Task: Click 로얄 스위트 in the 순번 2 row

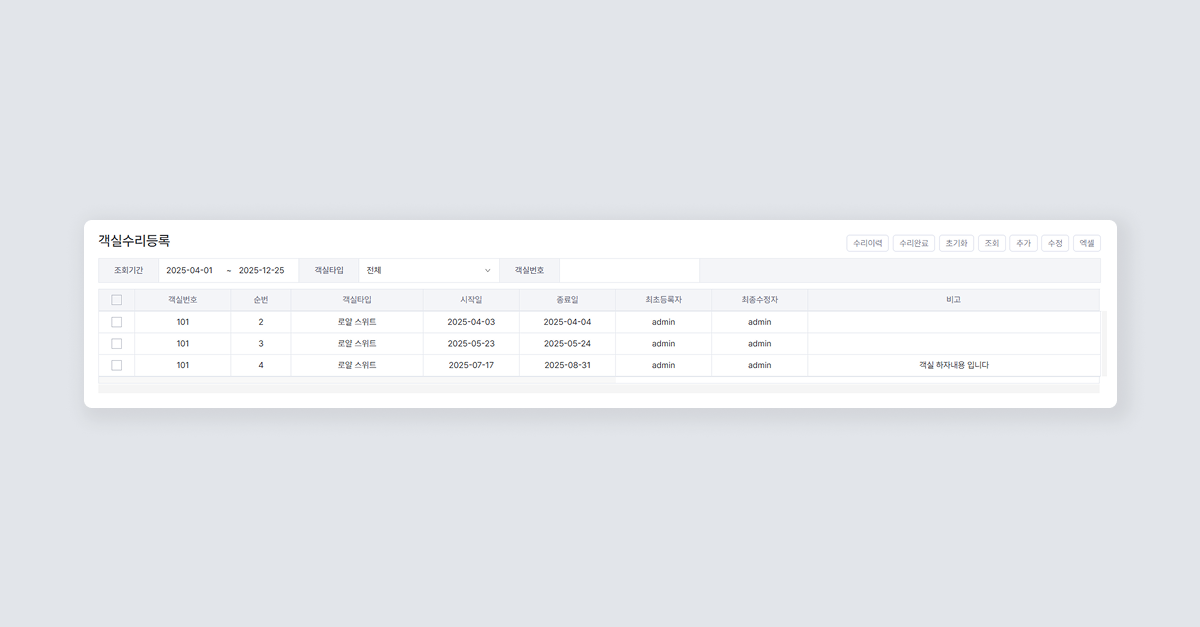Action: (x=357, y=322)
